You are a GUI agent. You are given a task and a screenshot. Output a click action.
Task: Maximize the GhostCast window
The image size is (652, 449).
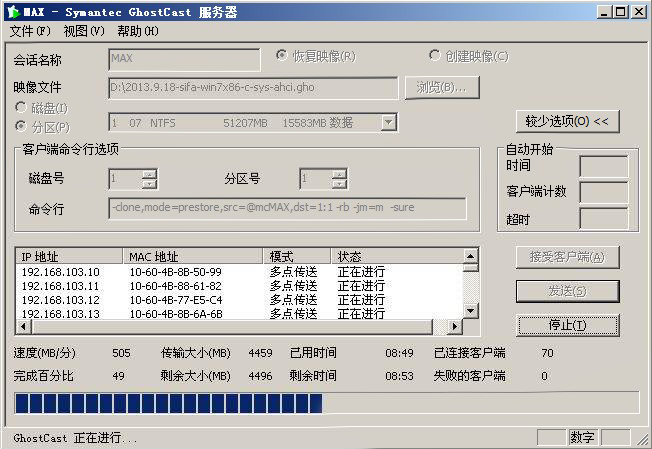620,12
